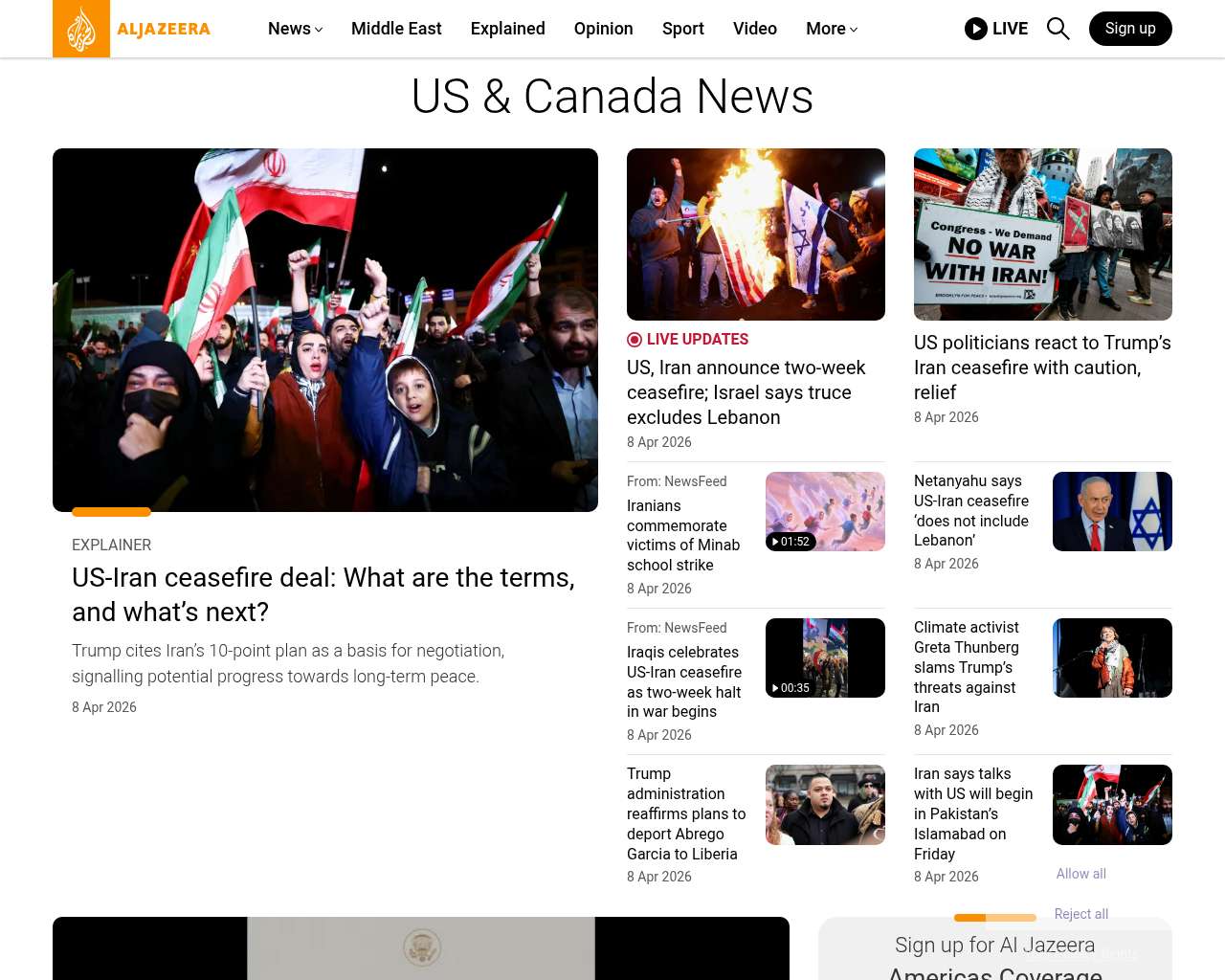Play the 00:35 Iraqis celebration video
The width and height of the screenshot is (1225, 980).
click(824, 657)
